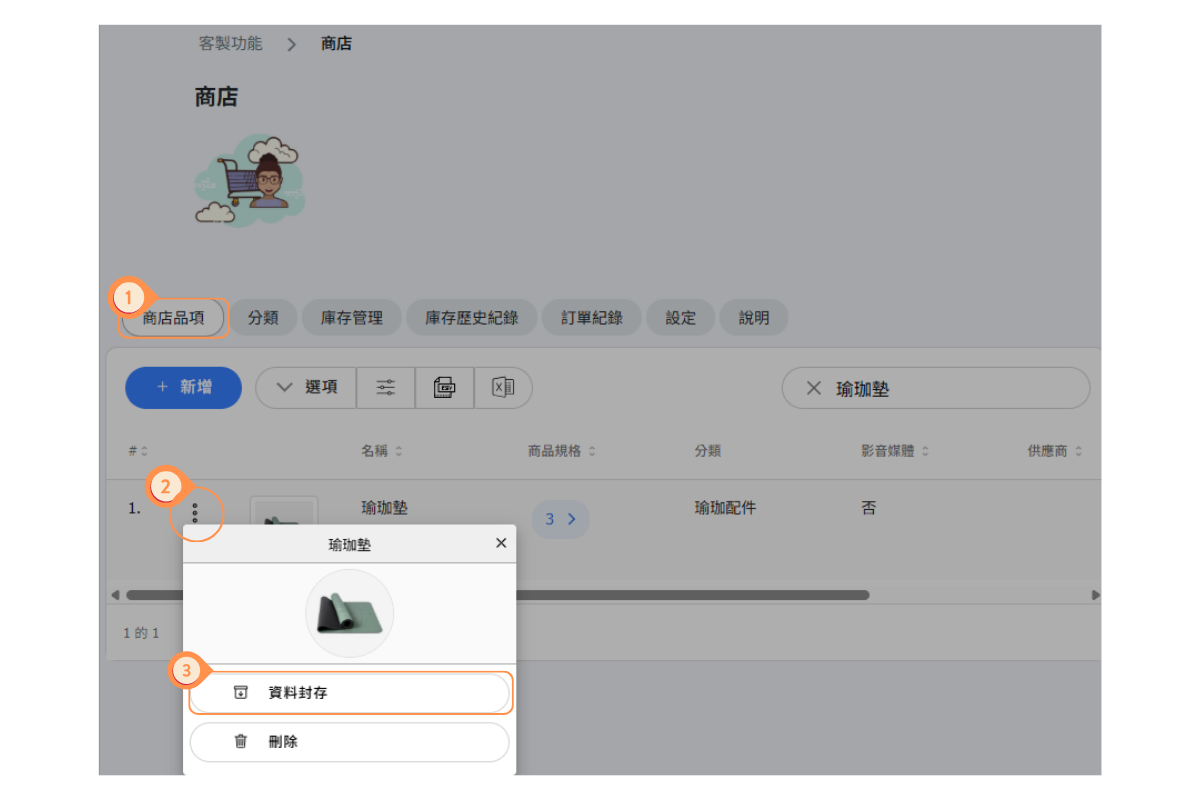Sort by 商品規格 column header
This screenshot has width=1200, height=800.
pos(561,451)
